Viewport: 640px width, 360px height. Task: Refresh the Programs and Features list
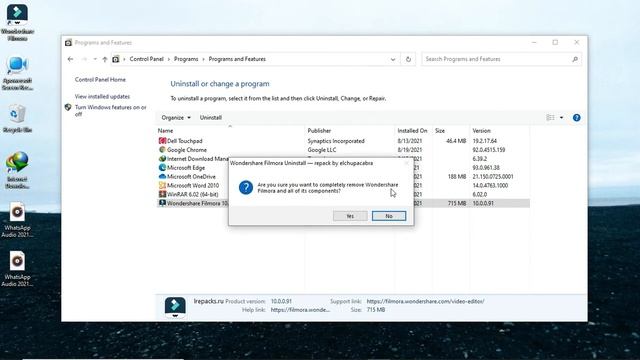coord(408,59)
